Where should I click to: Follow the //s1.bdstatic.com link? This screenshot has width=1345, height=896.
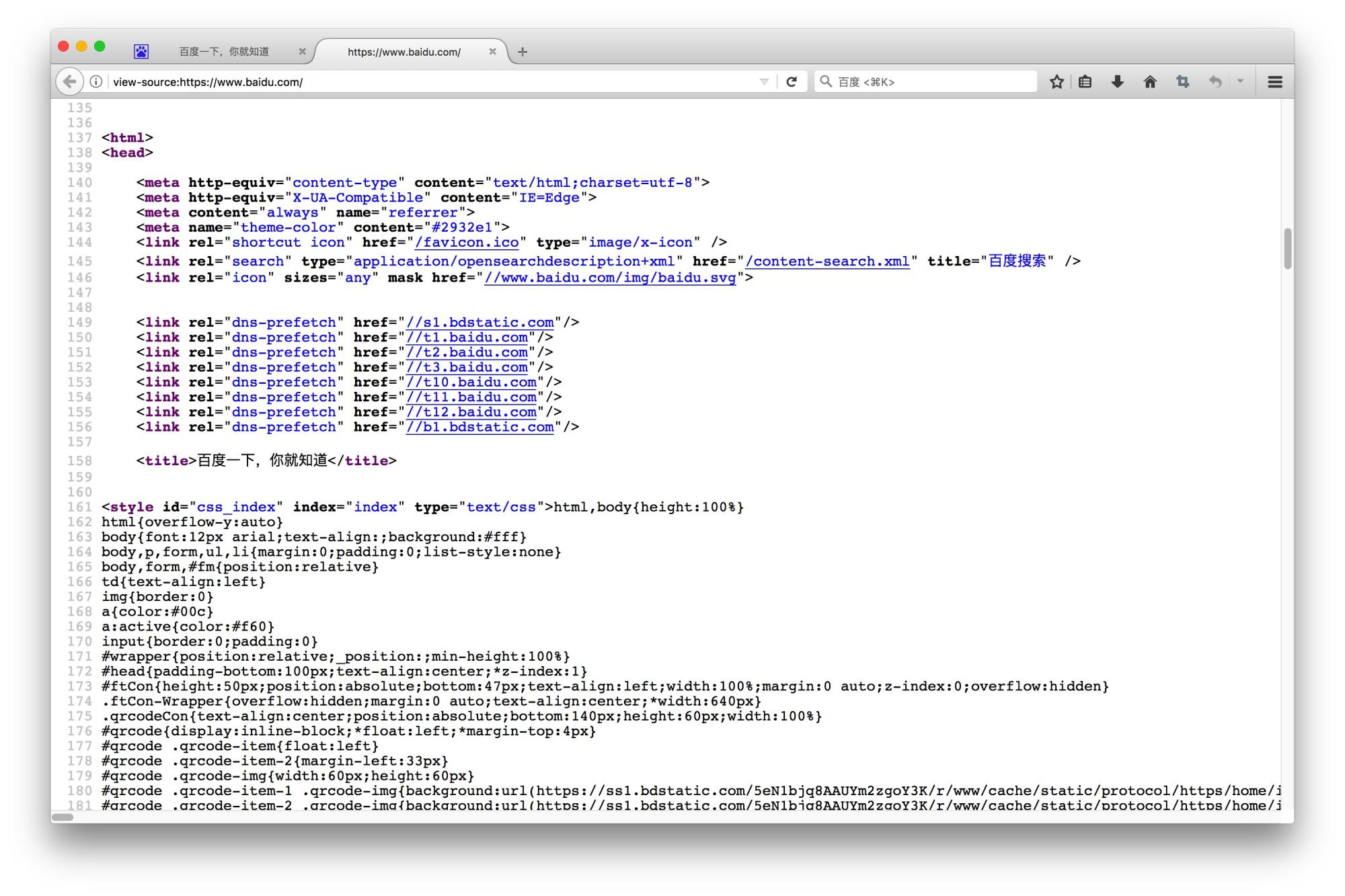click(479, 323)
